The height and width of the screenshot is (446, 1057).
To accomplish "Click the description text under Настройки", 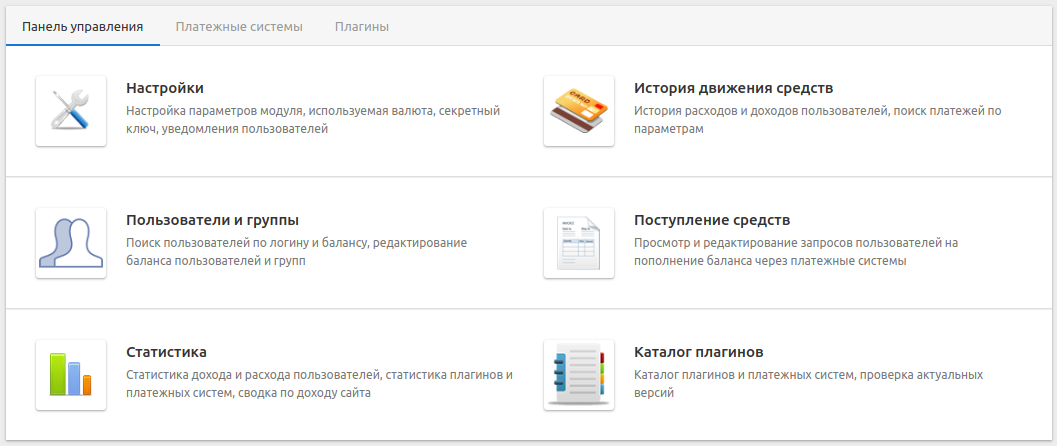I will 313,120.
